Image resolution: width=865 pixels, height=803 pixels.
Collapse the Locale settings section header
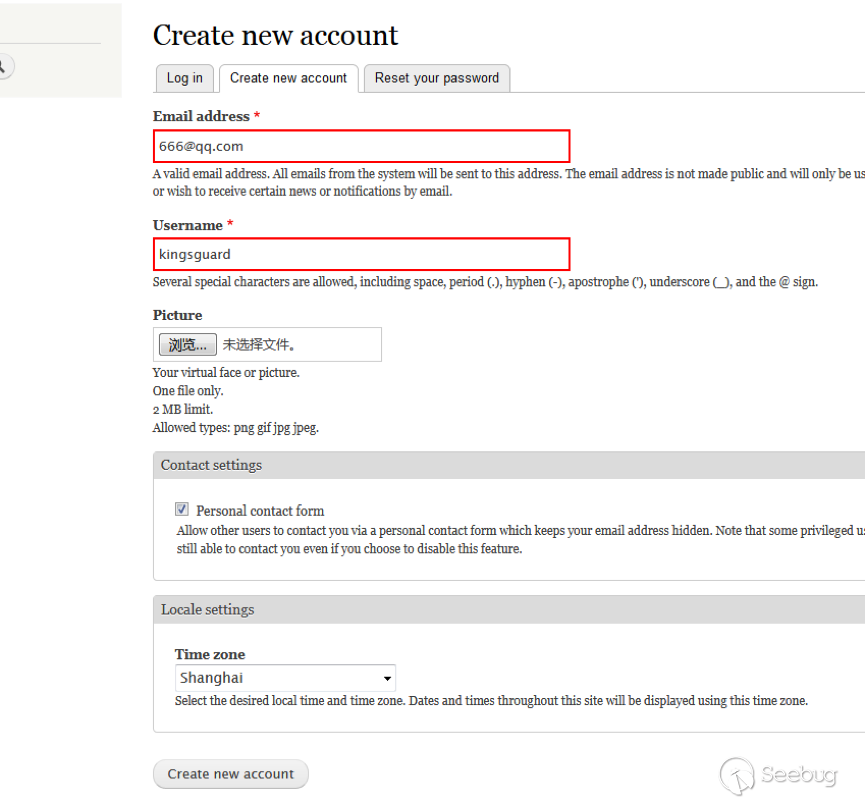pos(207,609)
